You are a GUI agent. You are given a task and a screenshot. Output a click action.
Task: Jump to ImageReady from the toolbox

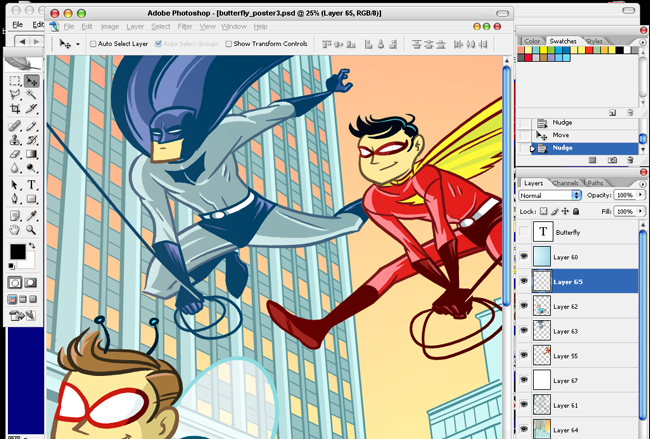pos(23,316)
